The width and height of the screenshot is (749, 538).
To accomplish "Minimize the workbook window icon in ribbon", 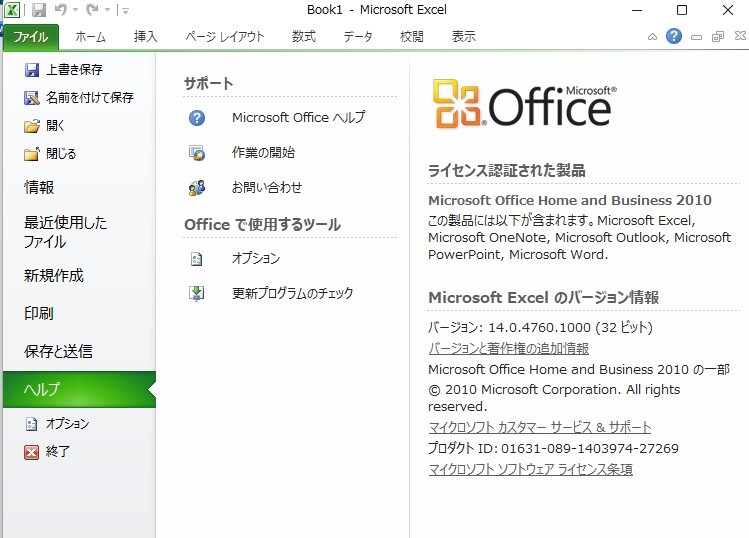I will [696, 37].
